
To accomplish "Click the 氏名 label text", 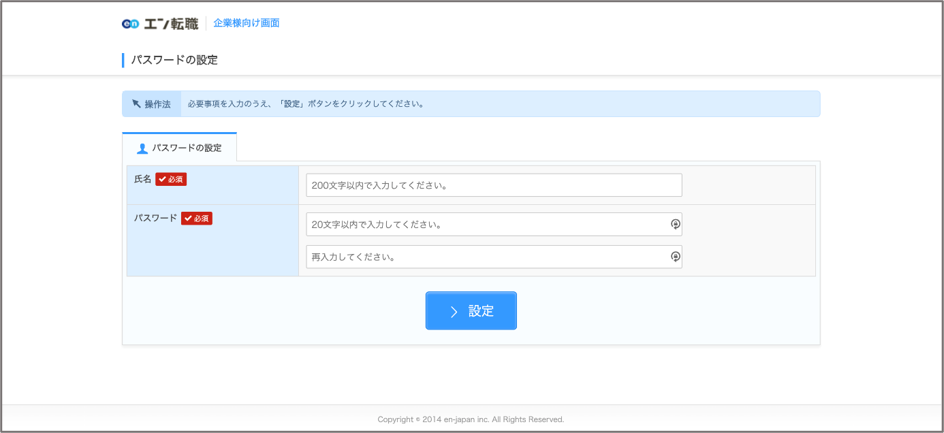I will click(x=143, y=179).
